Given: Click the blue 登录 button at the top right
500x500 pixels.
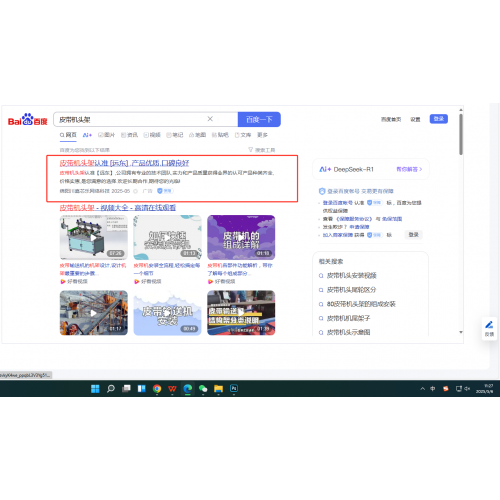Looking at the screenshot, I should [439, 119].
